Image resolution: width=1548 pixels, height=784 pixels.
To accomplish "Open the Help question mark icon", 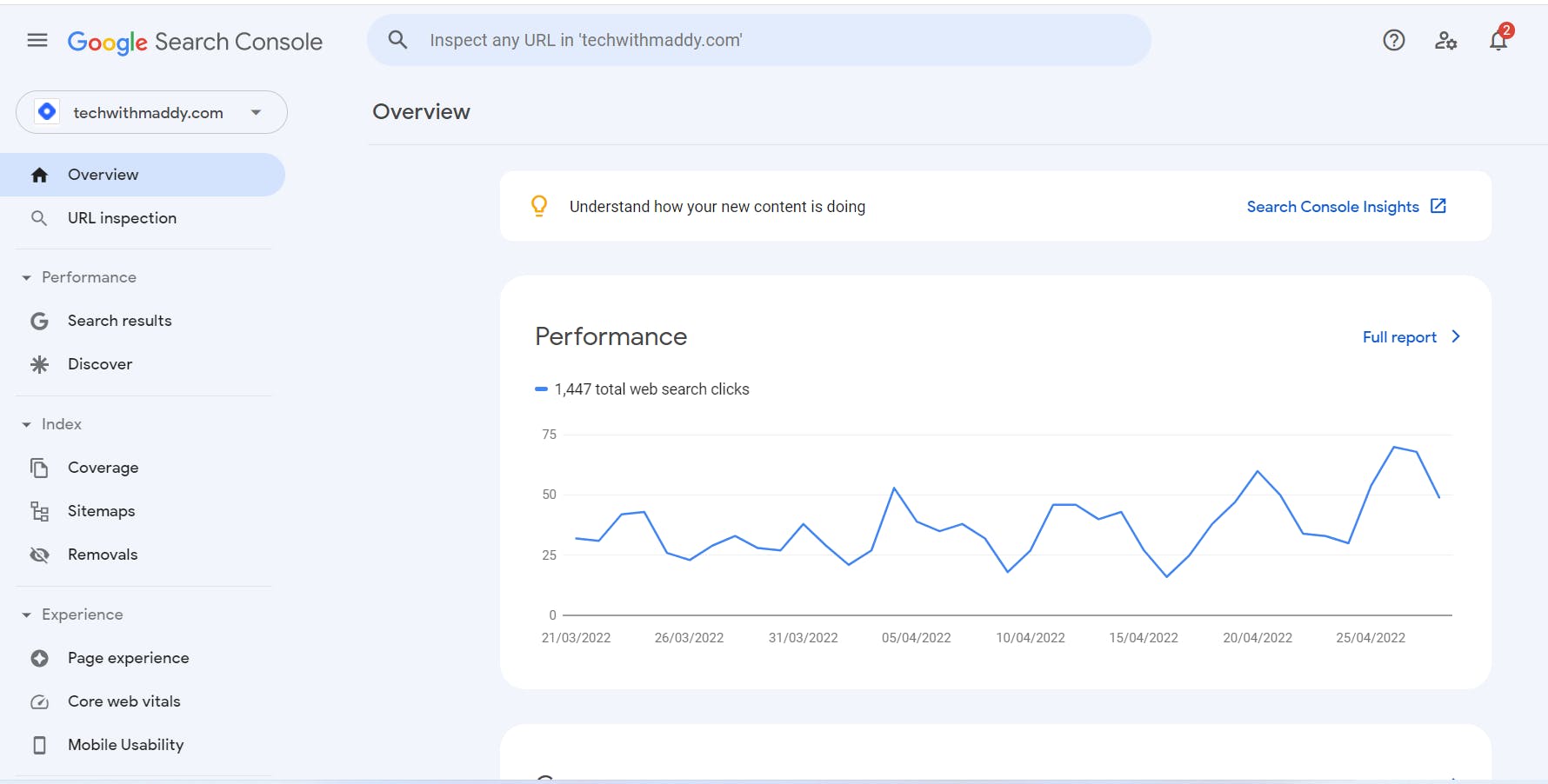I will point(1394,40).
